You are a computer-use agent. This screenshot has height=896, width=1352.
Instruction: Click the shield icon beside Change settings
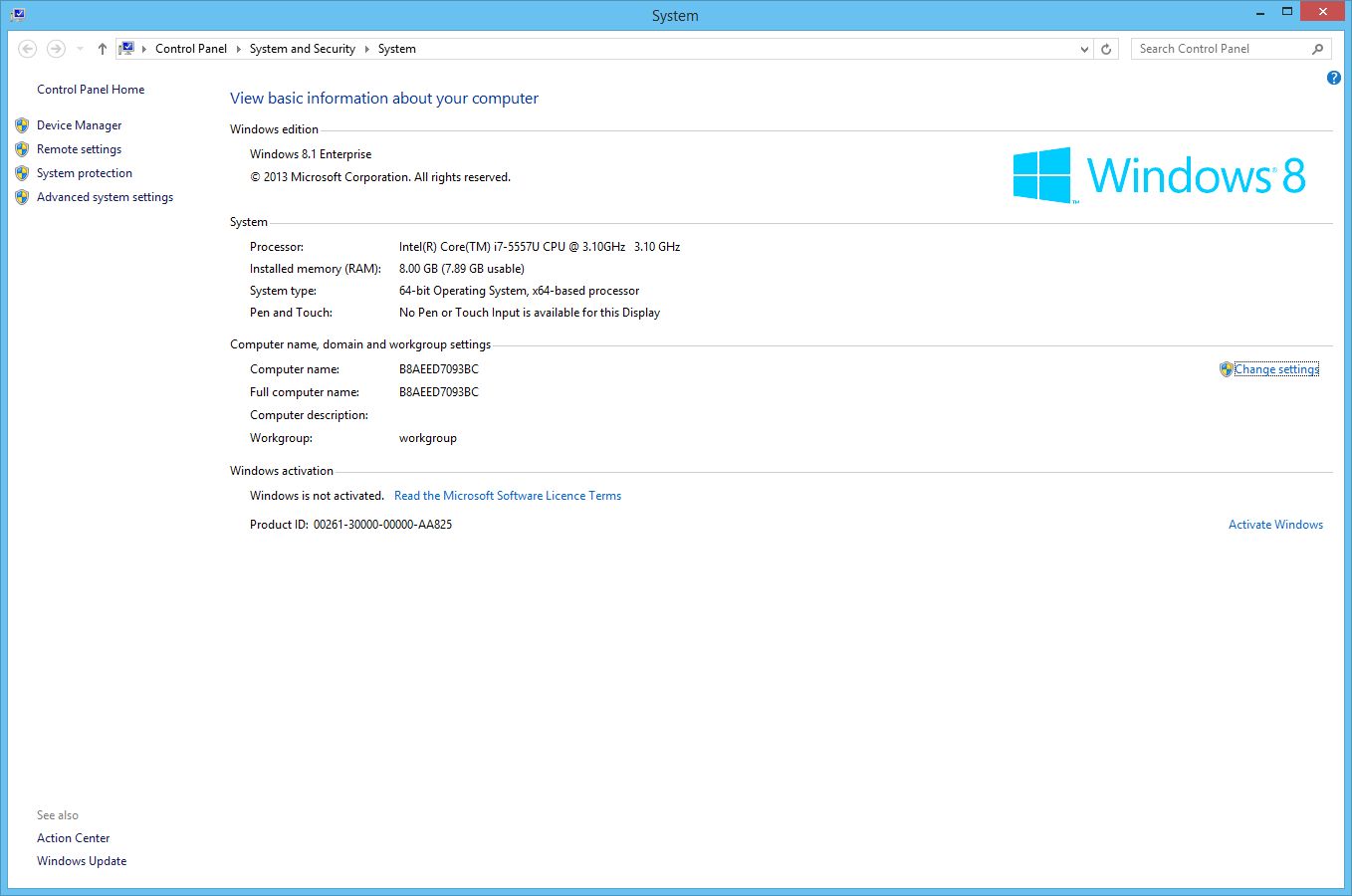1227,369
